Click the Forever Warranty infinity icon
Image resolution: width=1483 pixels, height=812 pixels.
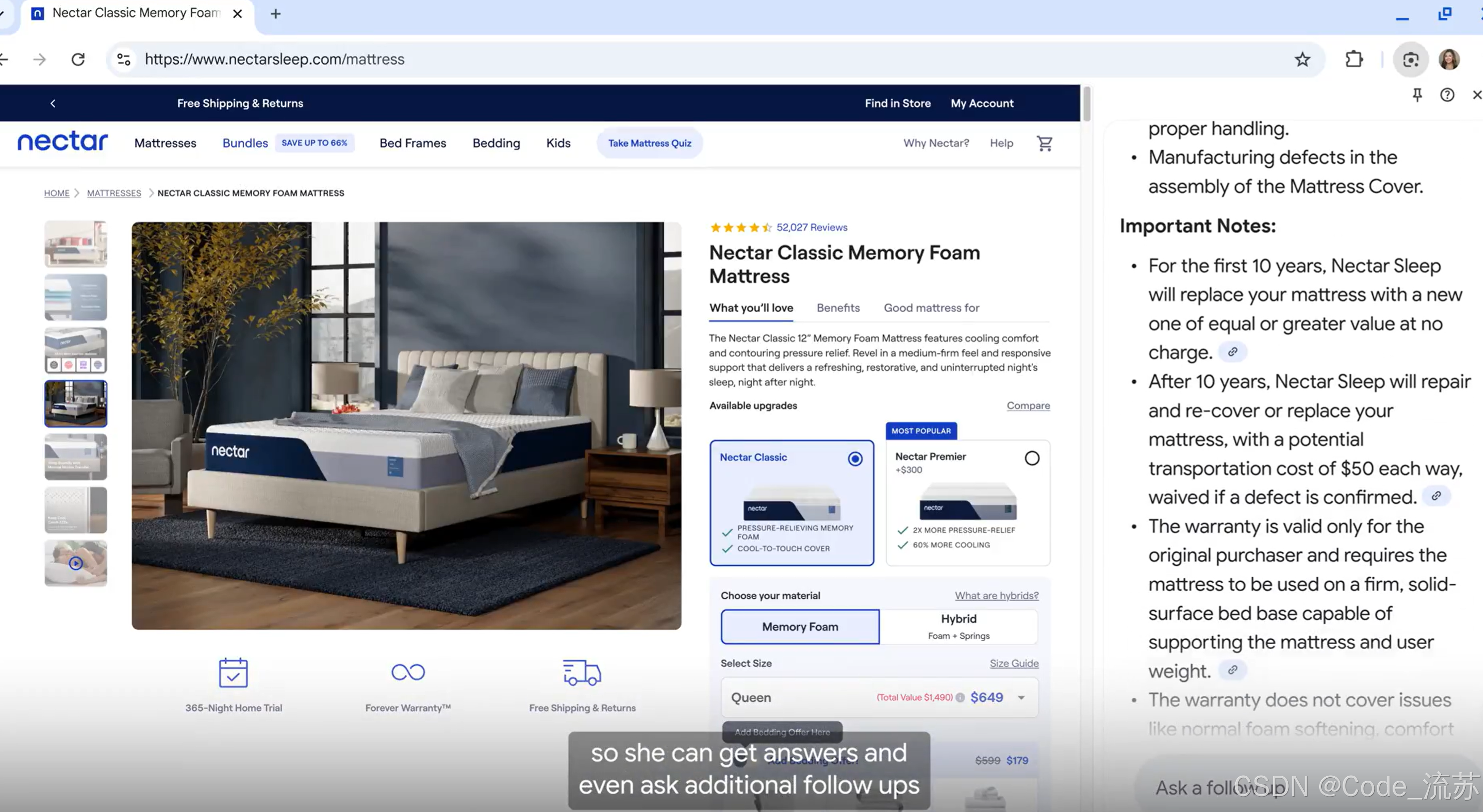tap(408, 672)
